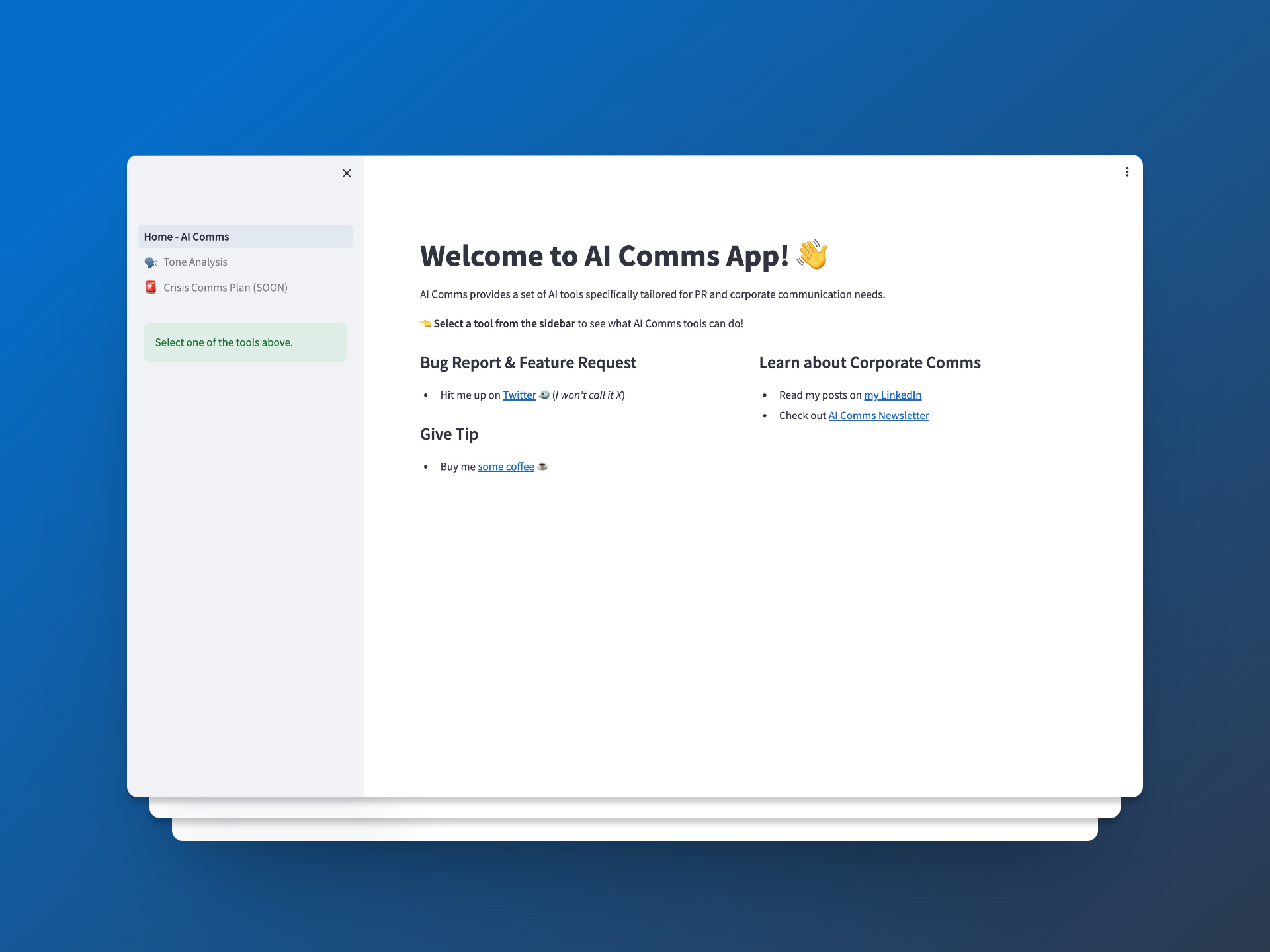Viewport: 1270px width, 952px height.
Task: Click the bird emoji next to the Twitter link
Action: click(x=544, y=395)
